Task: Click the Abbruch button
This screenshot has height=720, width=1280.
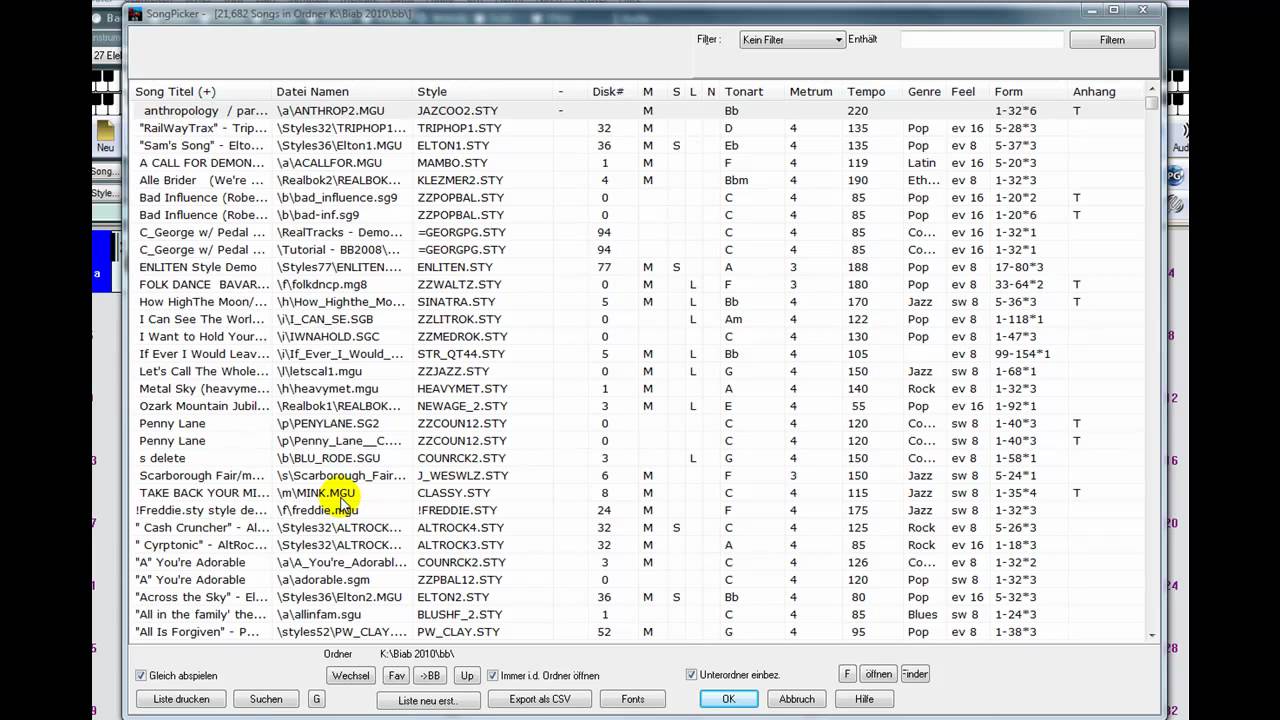Action: tap(797, 699)
